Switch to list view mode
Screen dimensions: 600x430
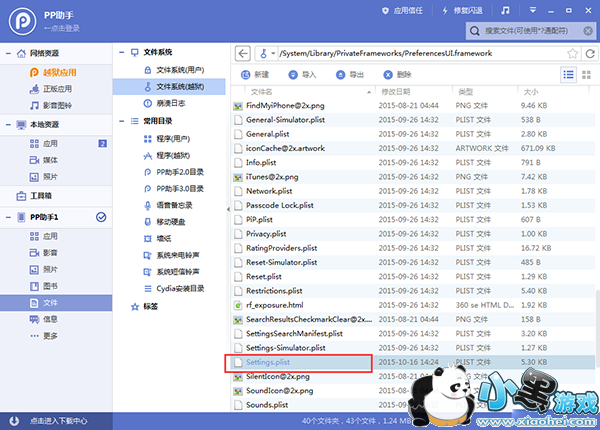(x=568, y=75)
